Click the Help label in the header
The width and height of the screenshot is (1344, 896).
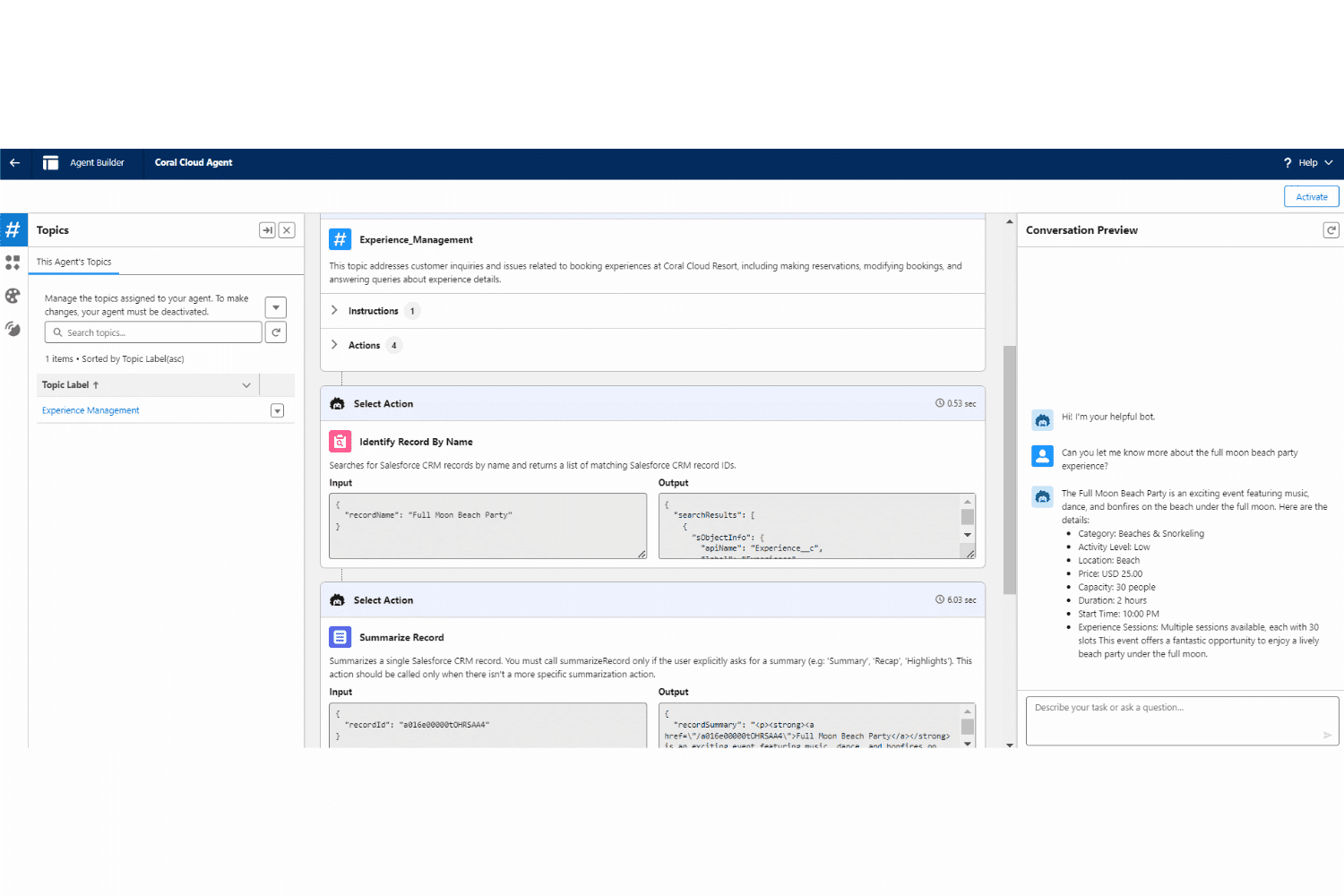point(1308,163)
